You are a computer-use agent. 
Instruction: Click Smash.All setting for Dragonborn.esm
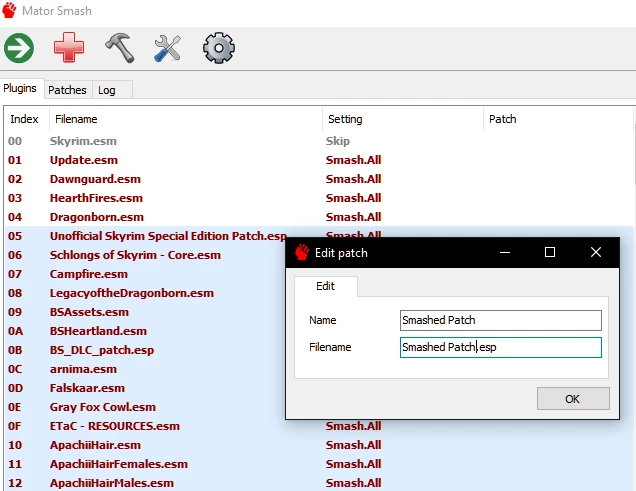coord(353,217)
